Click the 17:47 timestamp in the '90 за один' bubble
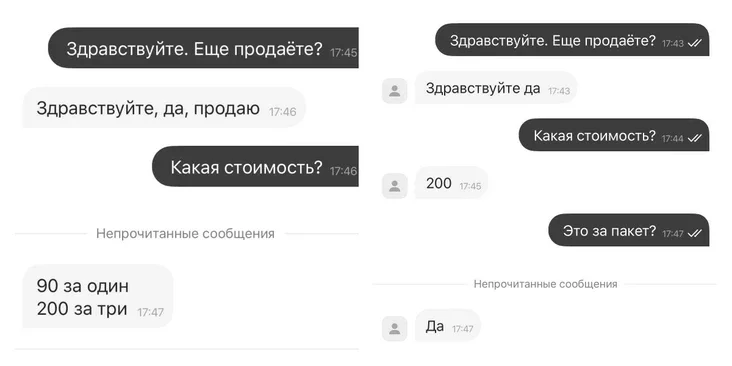Viewport: 732px width, 366px height. [x=150, y=312]
